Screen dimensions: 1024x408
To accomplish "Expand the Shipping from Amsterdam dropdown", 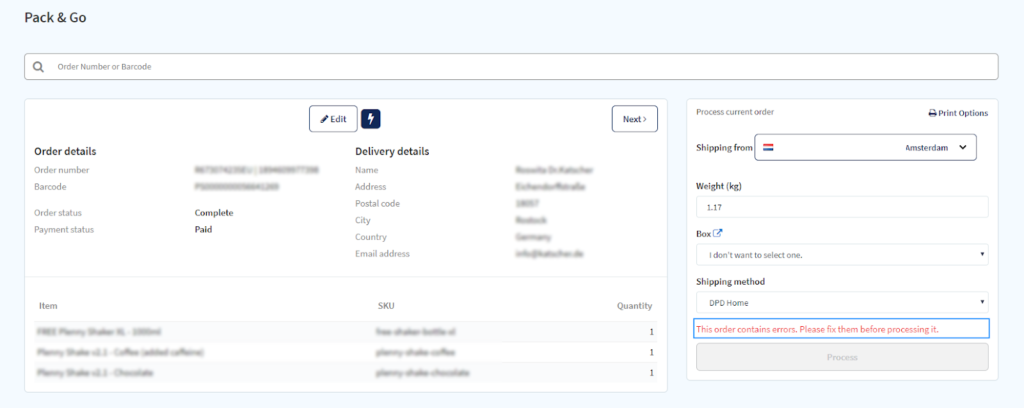I will point(865,148).
